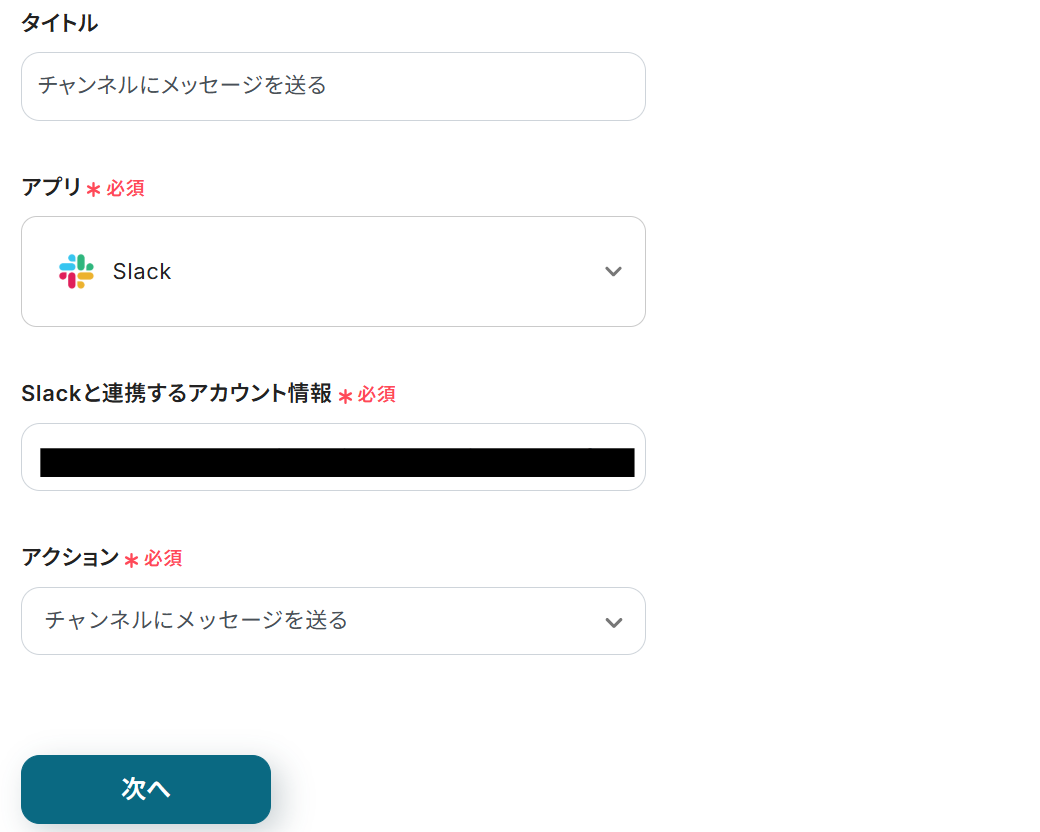Expand the アプリ dropdown chevron
The width and height of the screenshot is (1040, 832).
[x=613, y=272]
